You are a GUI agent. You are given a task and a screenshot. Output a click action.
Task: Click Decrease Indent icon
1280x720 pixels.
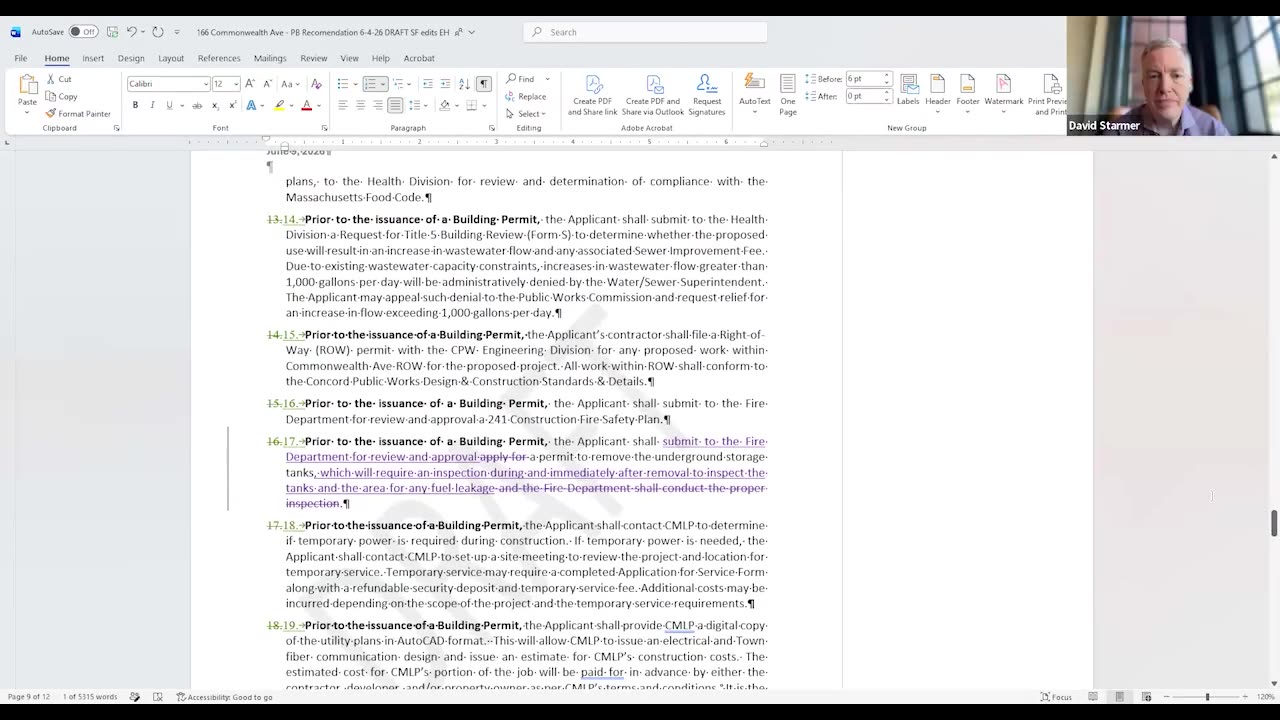pos(428,84)
